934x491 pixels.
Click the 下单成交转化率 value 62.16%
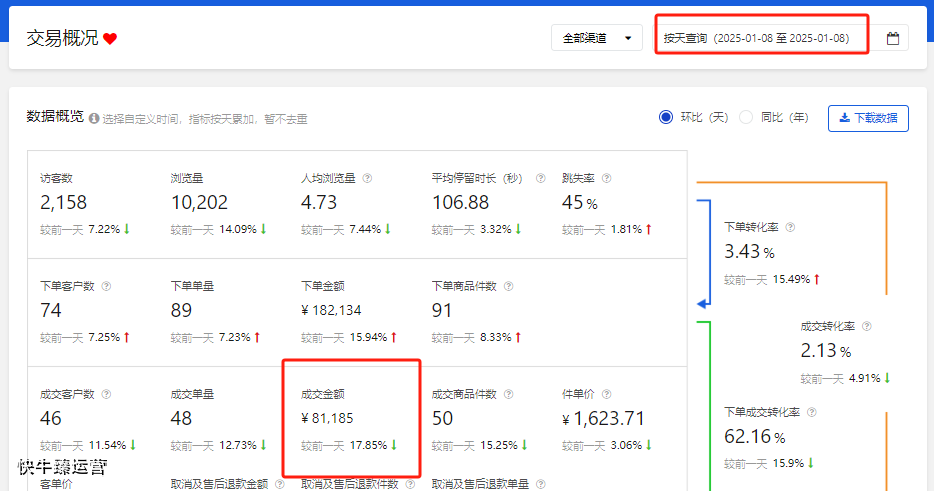click(755, 437)
